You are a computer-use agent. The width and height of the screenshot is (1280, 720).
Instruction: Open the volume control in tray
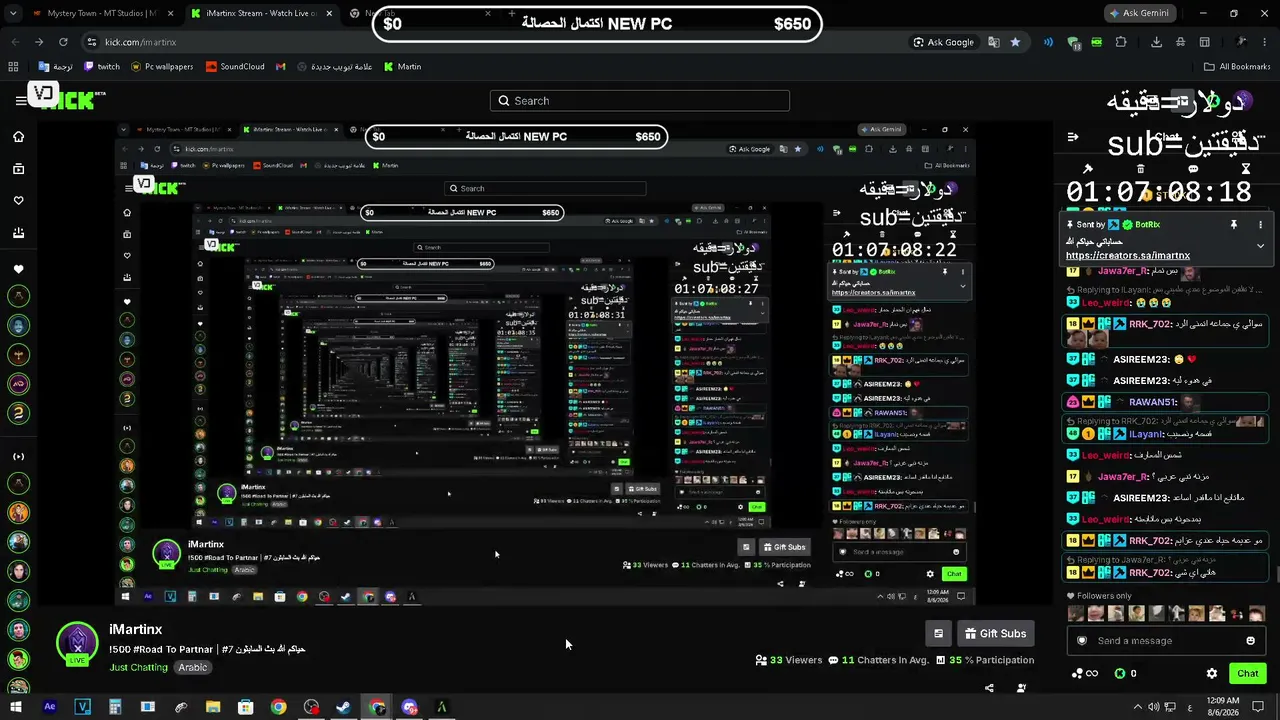point(1153,707)
